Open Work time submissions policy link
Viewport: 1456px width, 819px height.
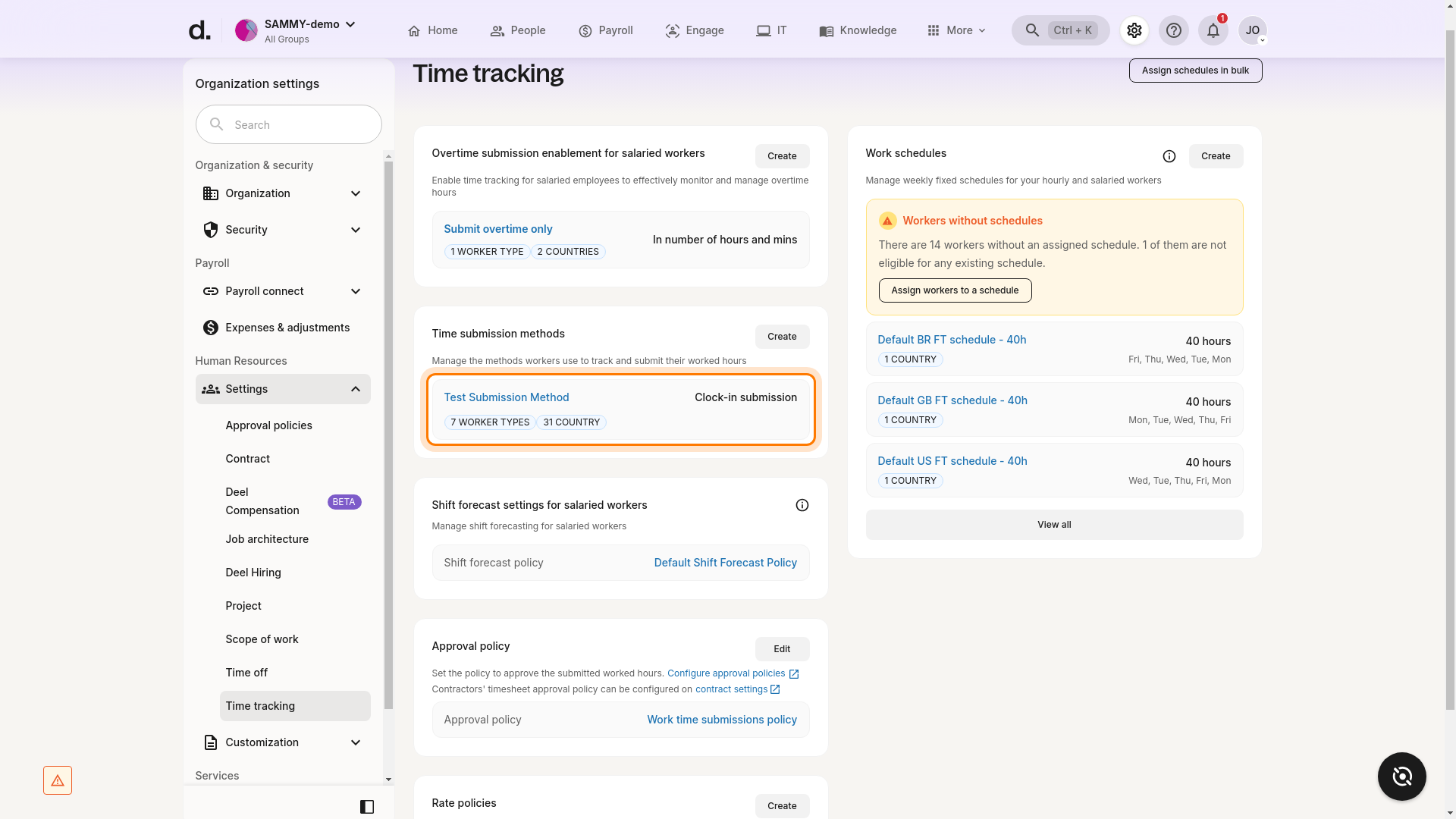(x=721, y=720)
